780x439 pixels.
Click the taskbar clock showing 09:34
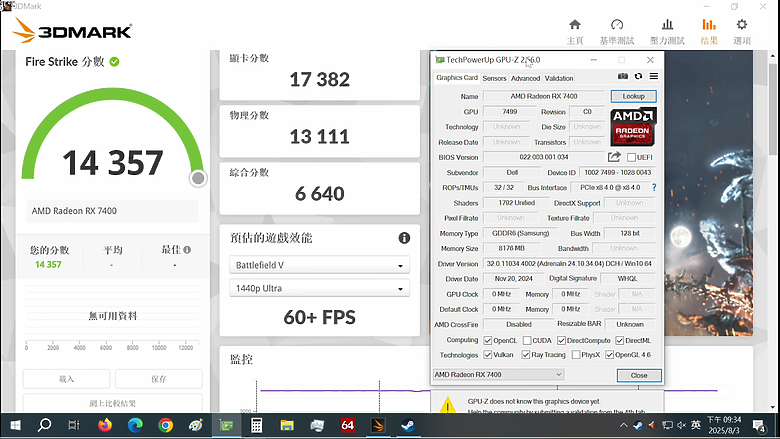click(x=724, y=425)
